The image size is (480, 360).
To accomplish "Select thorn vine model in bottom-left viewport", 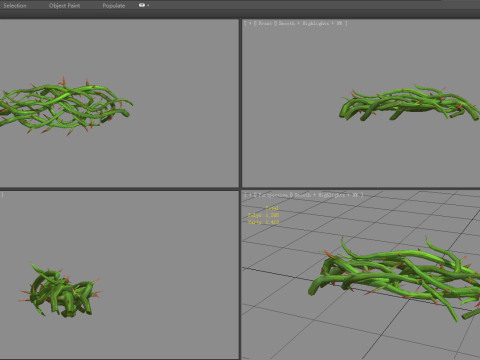I will (x=60, y=290).
